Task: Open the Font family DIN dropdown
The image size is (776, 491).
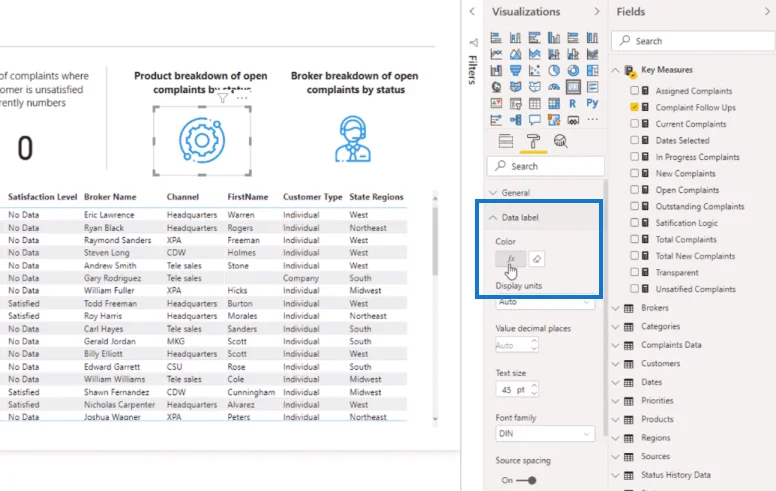Action: click(544, 434)
